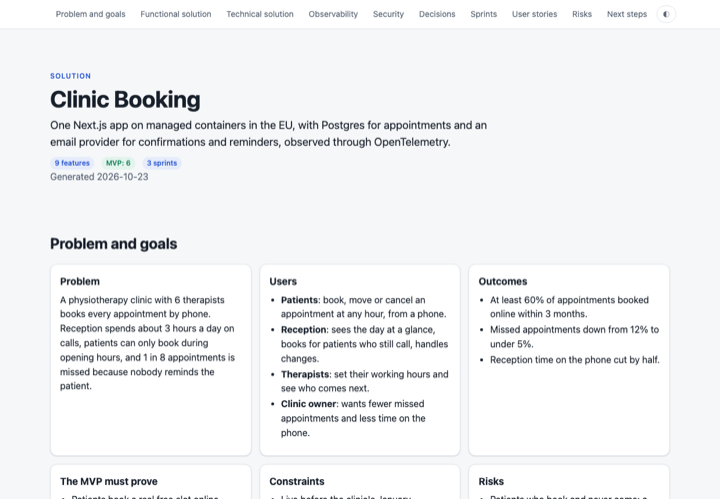Viewport: 720px width, 499px height.
Task: Click the bold 'Patients' bullet label
Action: pyautogui.click(x=299, y=300)
